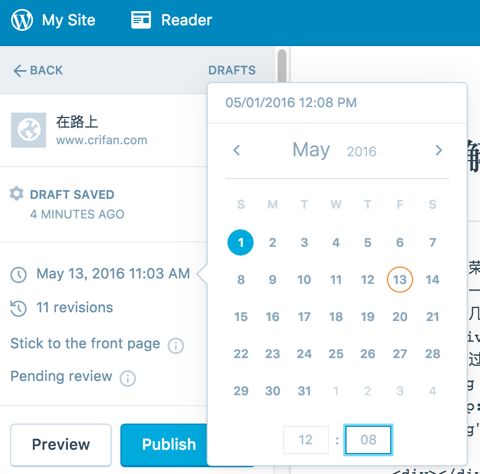This screenshot has height=474, width=480.
Task: Click the clock schedule icon
Action: tap(18, 275)
